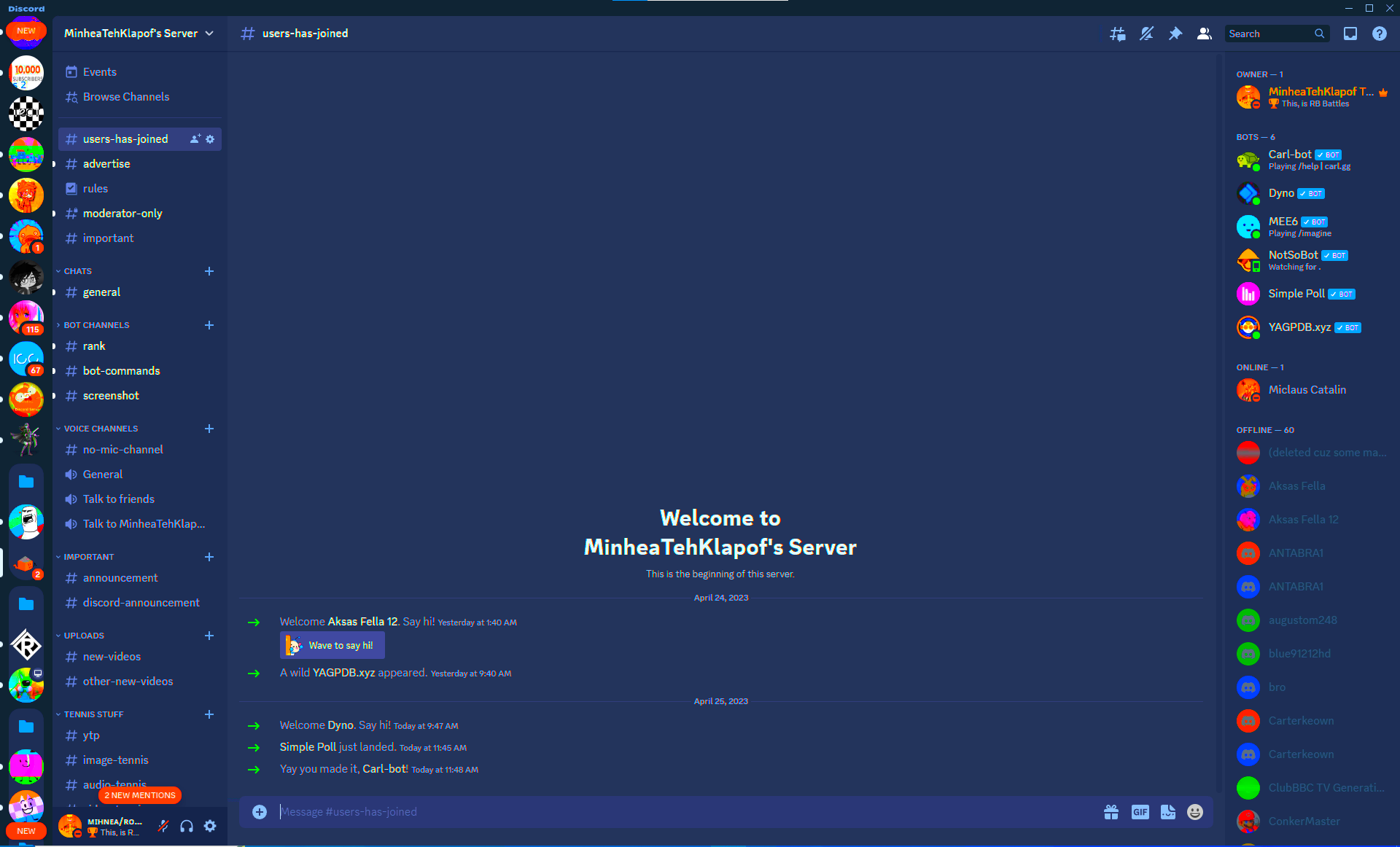Select the important channel
The image size is (1400, 847).
(140, 238)
